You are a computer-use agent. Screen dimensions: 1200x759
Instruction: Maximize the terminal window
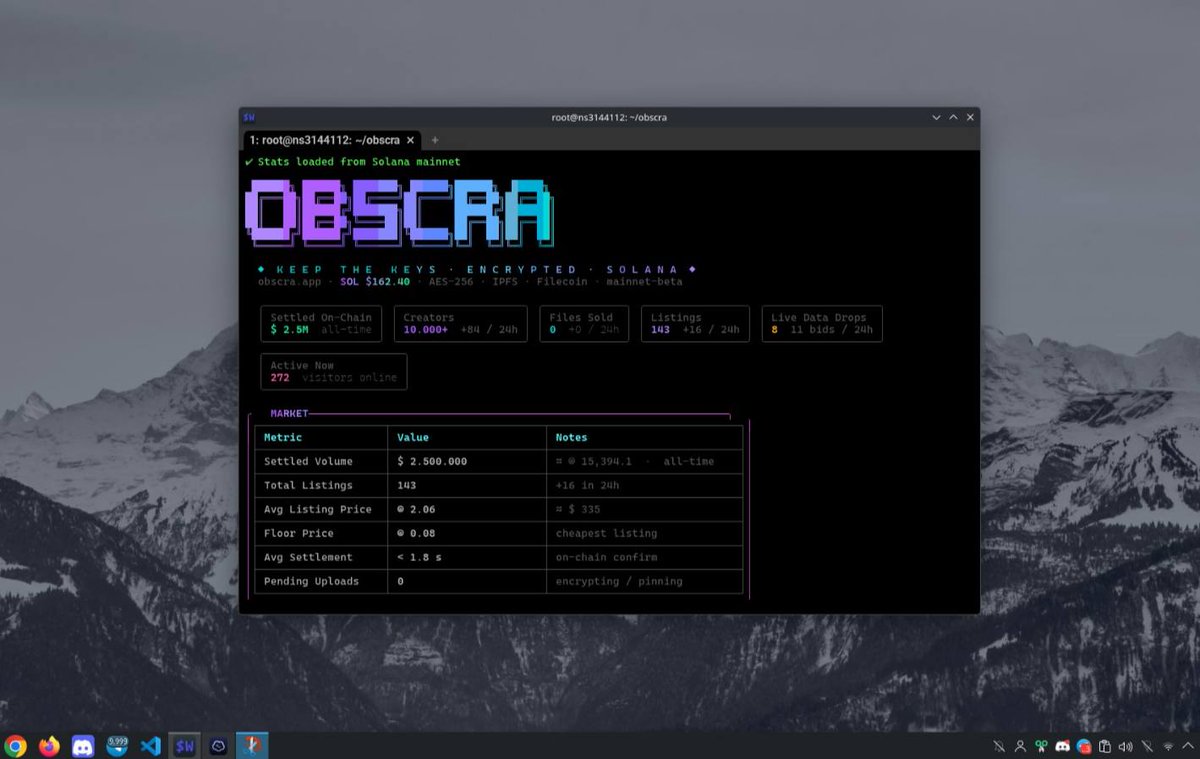(953, 117)
